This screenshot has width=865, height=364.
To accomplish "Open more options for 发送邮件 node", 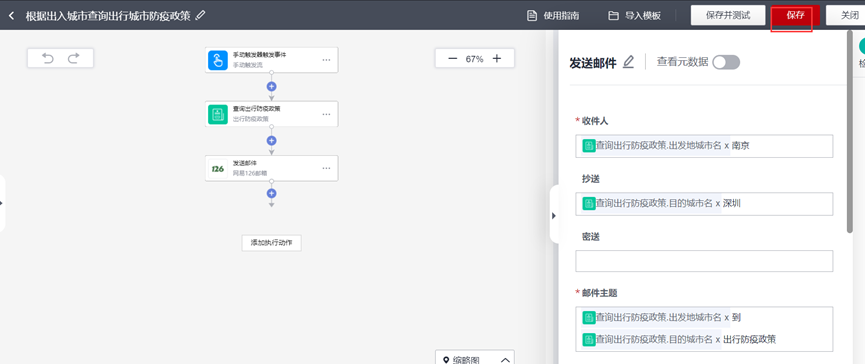I will pyautogui.click(x=327, y=168).
